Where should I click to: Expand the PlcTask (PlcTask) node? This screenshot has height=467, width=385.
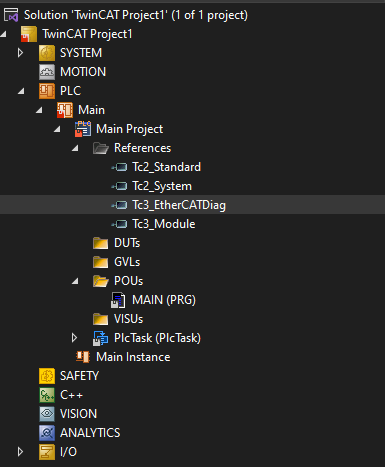74,338
